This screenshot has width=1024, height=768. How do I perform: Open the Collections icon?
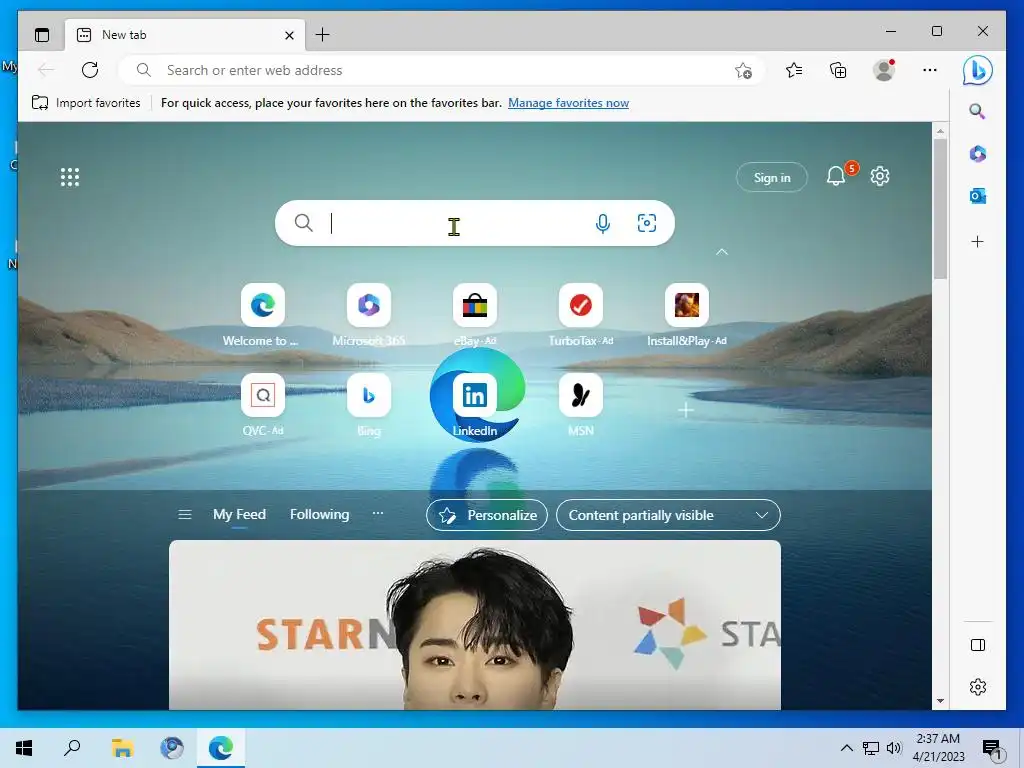coord(838,70)
